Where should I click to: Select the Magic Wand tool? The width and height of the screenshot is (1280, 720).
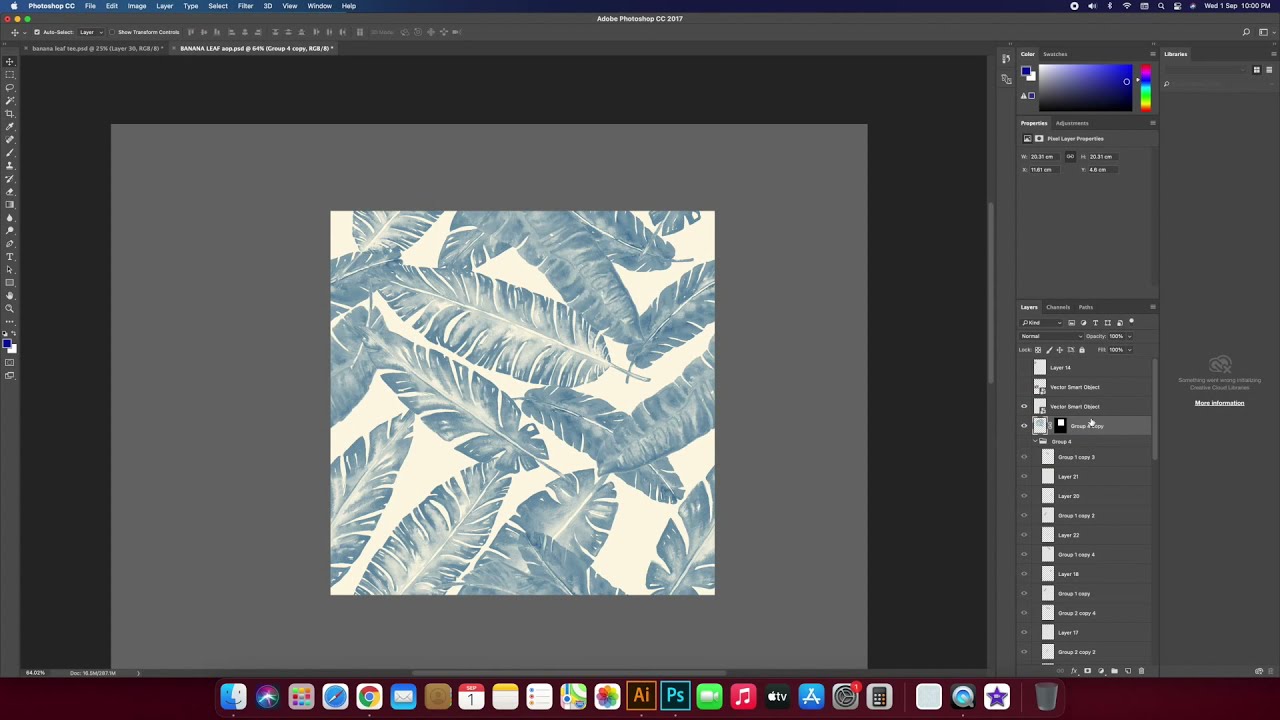pos(10,99)
